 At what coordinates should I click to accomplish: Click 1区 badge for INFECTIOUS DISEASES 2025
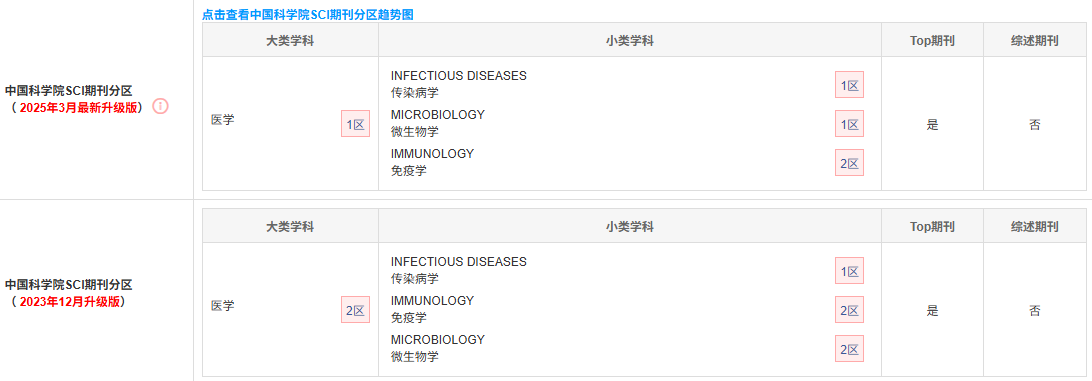point(849,85)
